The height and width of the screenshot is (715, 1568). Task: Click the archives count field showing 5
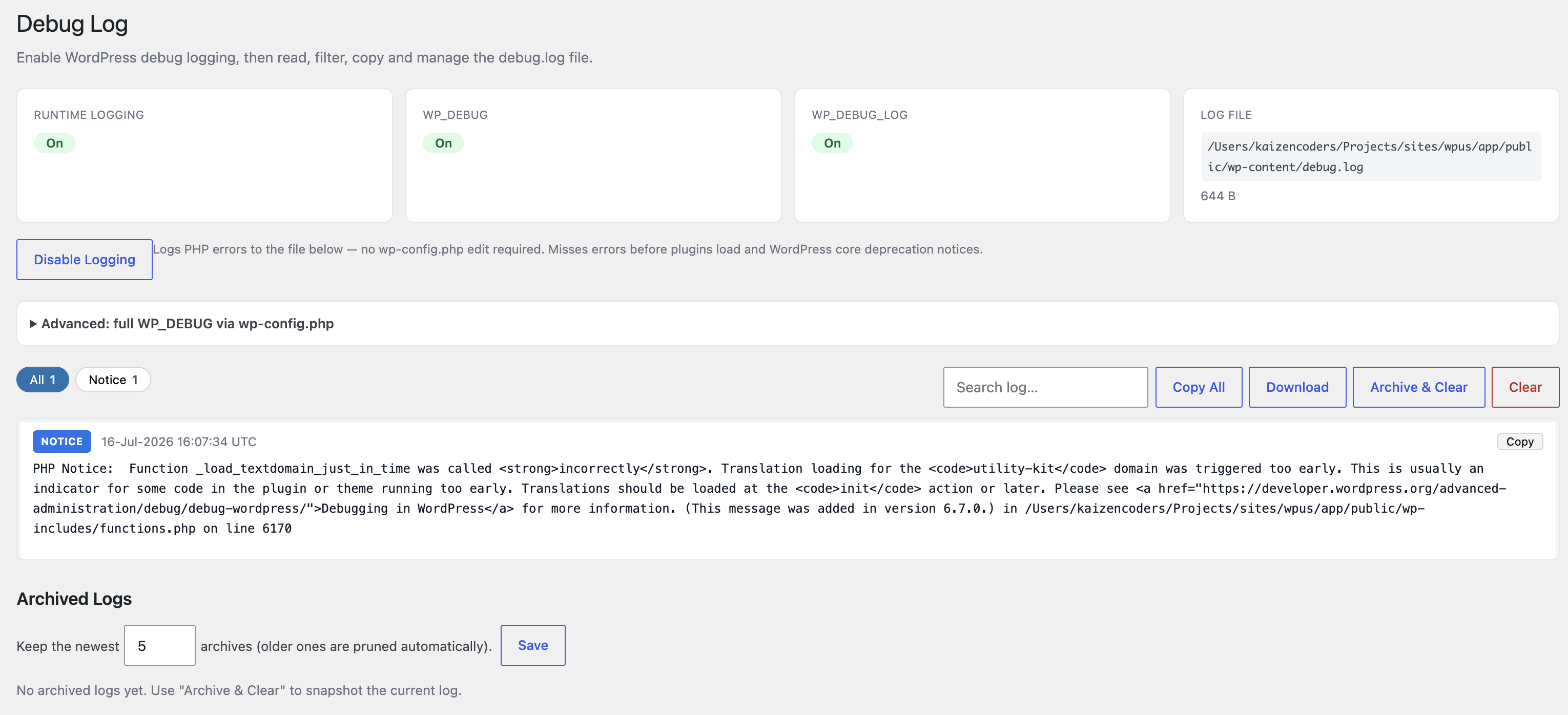(x=159, y=645)
